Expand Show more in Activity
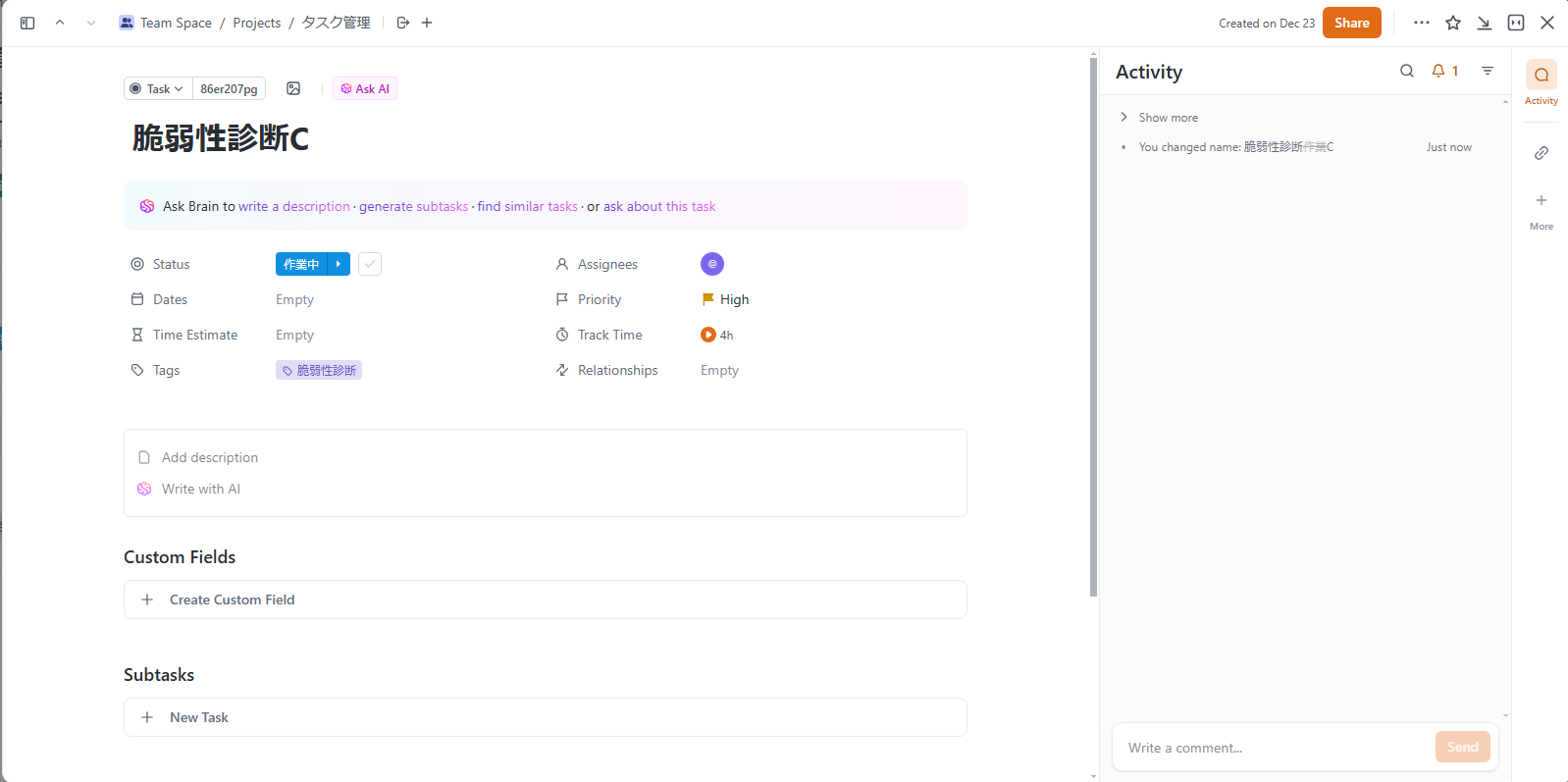The height and width of the screenshot is (782, 1568). click(1167, 118)
